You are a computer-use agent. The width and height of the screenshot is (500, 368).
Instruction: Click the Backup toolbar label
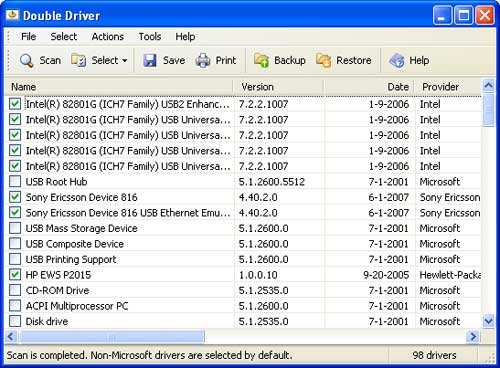290,60
